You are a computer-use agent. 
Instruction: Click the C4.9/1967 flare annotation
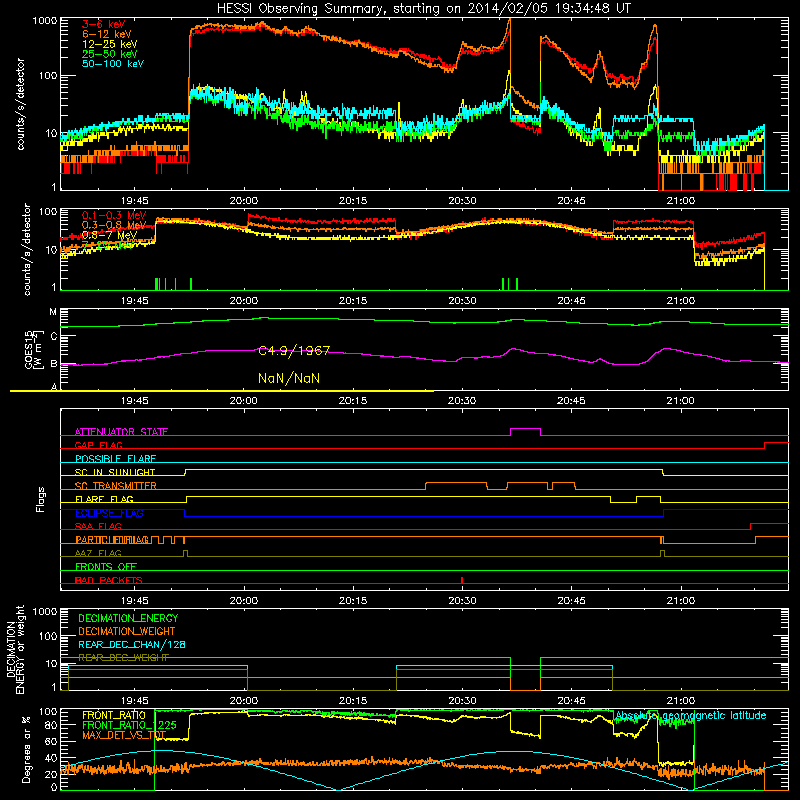click(294, 351)
